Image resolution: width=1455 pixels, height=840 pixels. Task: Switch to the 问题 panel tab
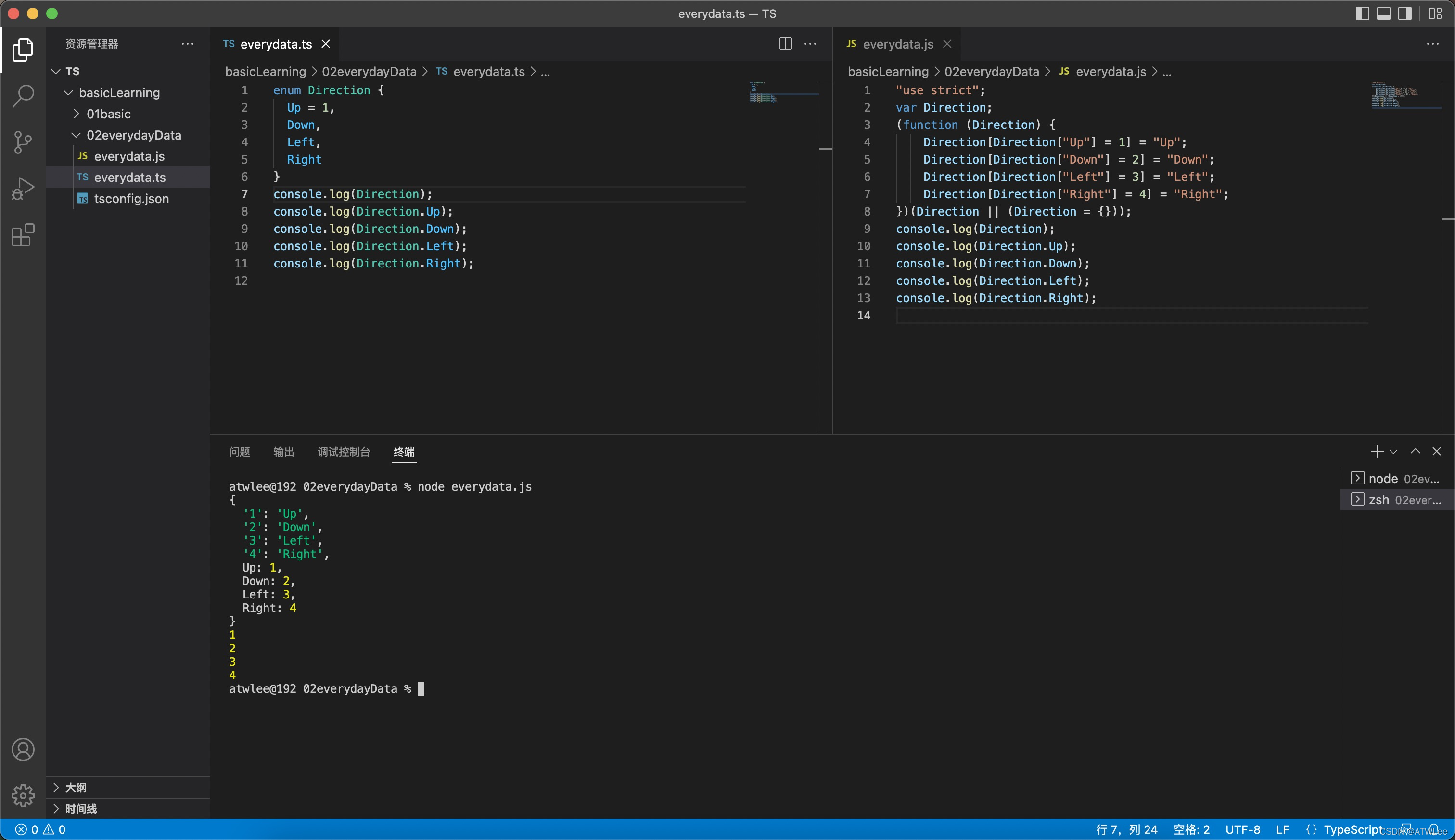(x=240, y=452)
